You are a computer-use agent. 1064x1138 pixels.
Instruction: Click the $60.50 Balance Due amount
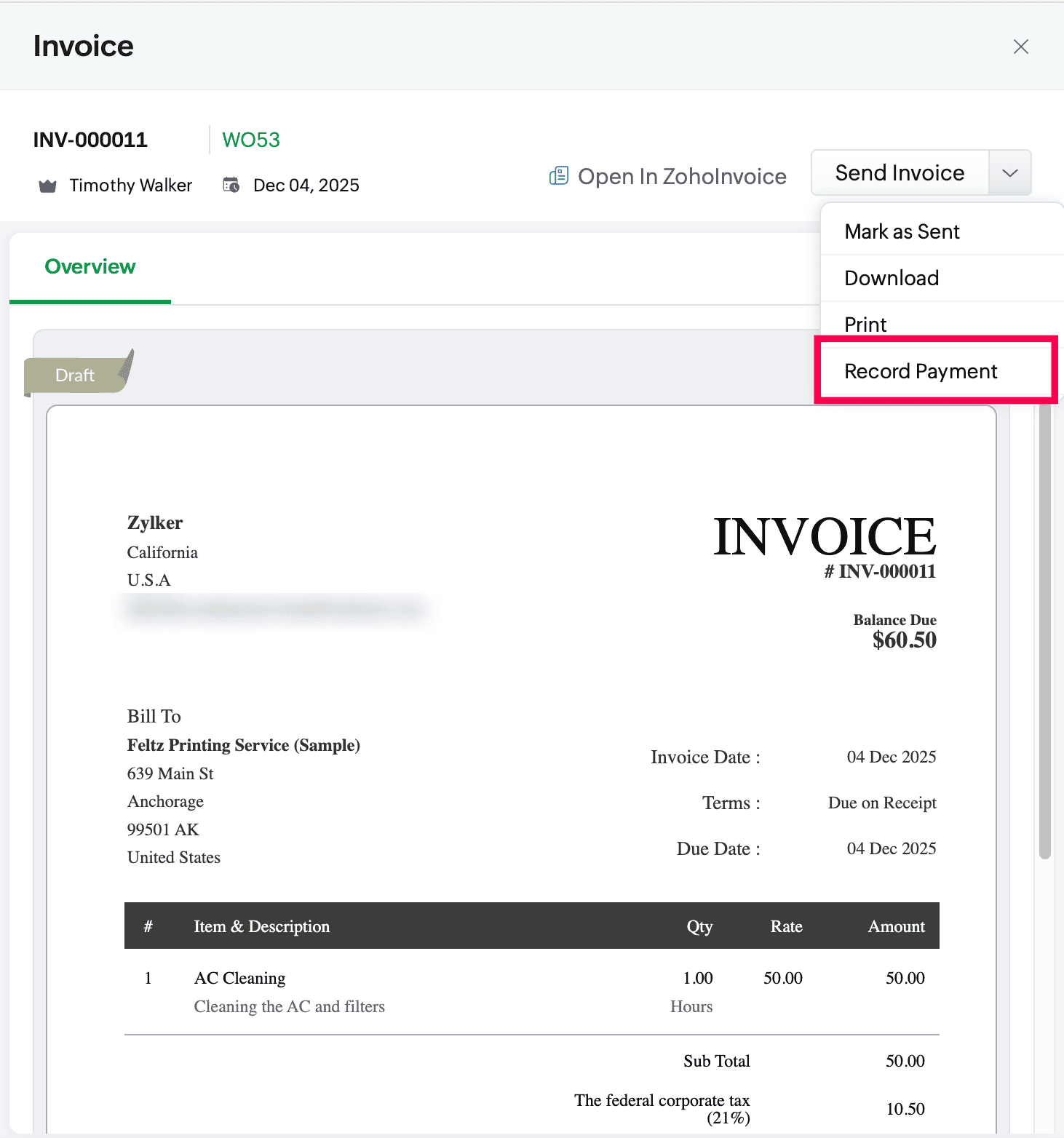click(904, 640)
